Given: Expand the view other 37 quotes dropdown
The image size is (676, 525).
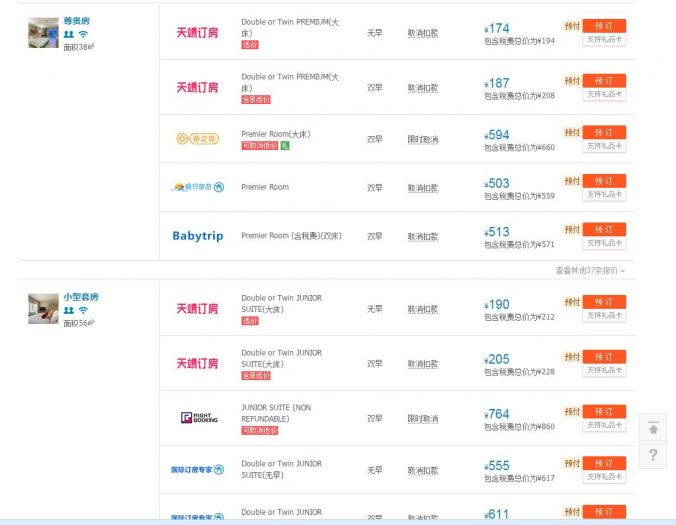Looking at the screenshot, I should click(590, 270).
